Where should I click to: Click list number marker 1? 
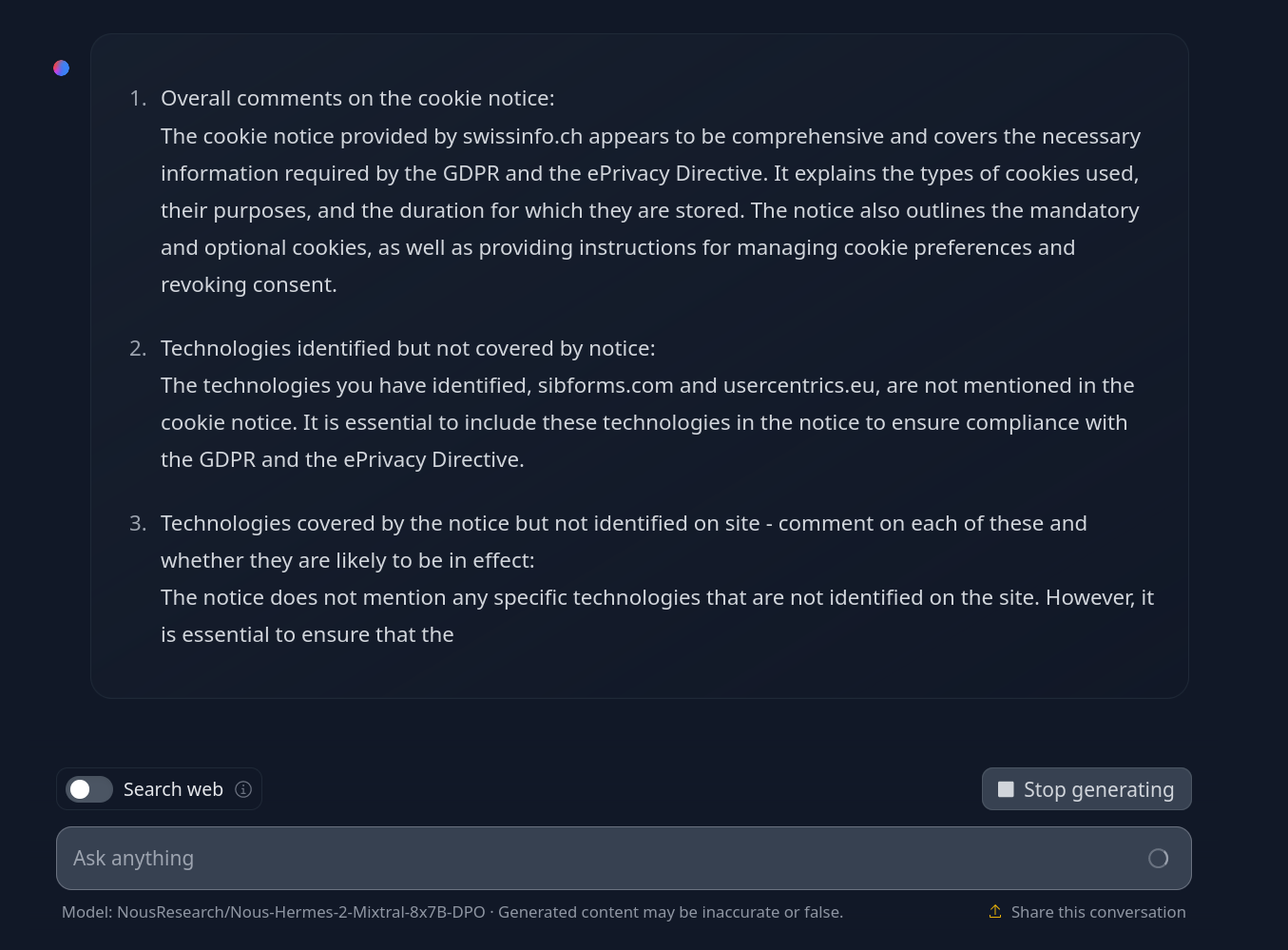coord(138,98)
